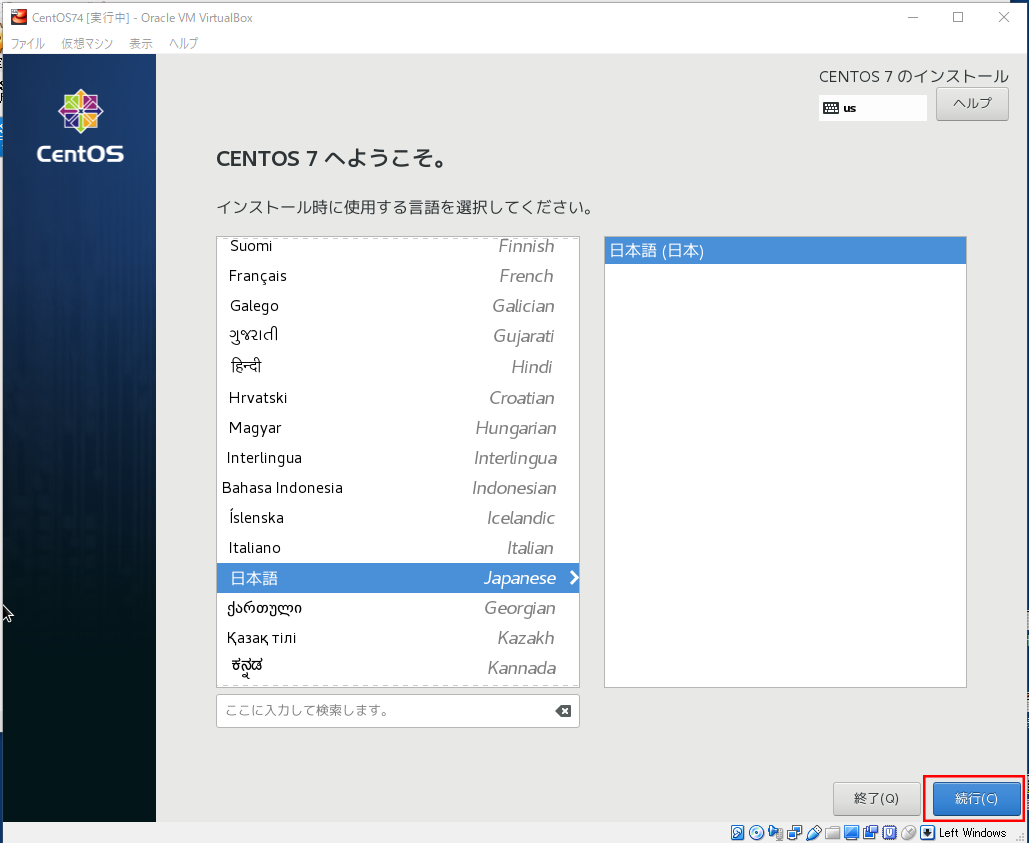Select Interlingua in language list
Screen dimensions: 1029x843
point(398,458)
